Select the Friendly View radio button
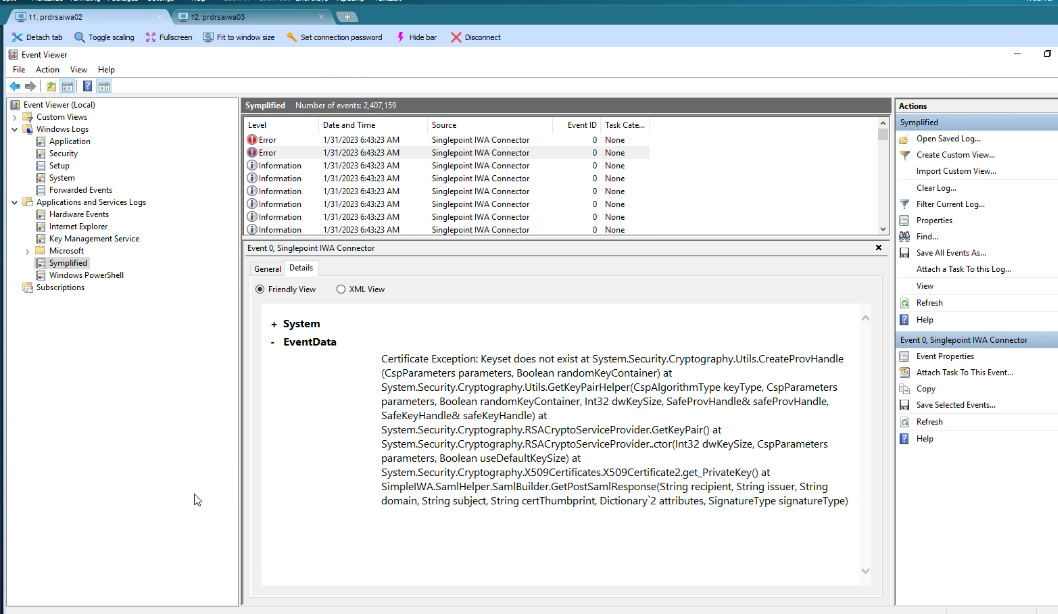Screen dimensions: 1058x614 (260, 289)
